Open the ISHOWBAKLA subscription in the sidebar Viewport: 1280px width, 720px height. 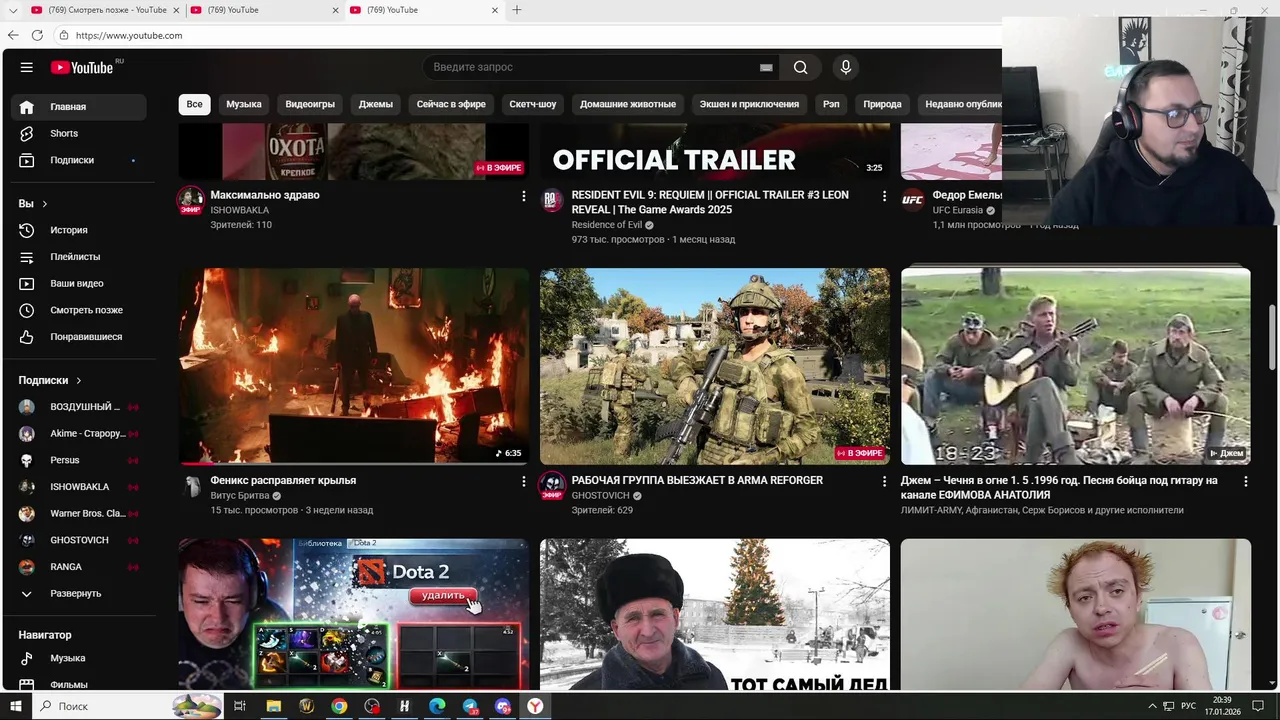[80, 487]
